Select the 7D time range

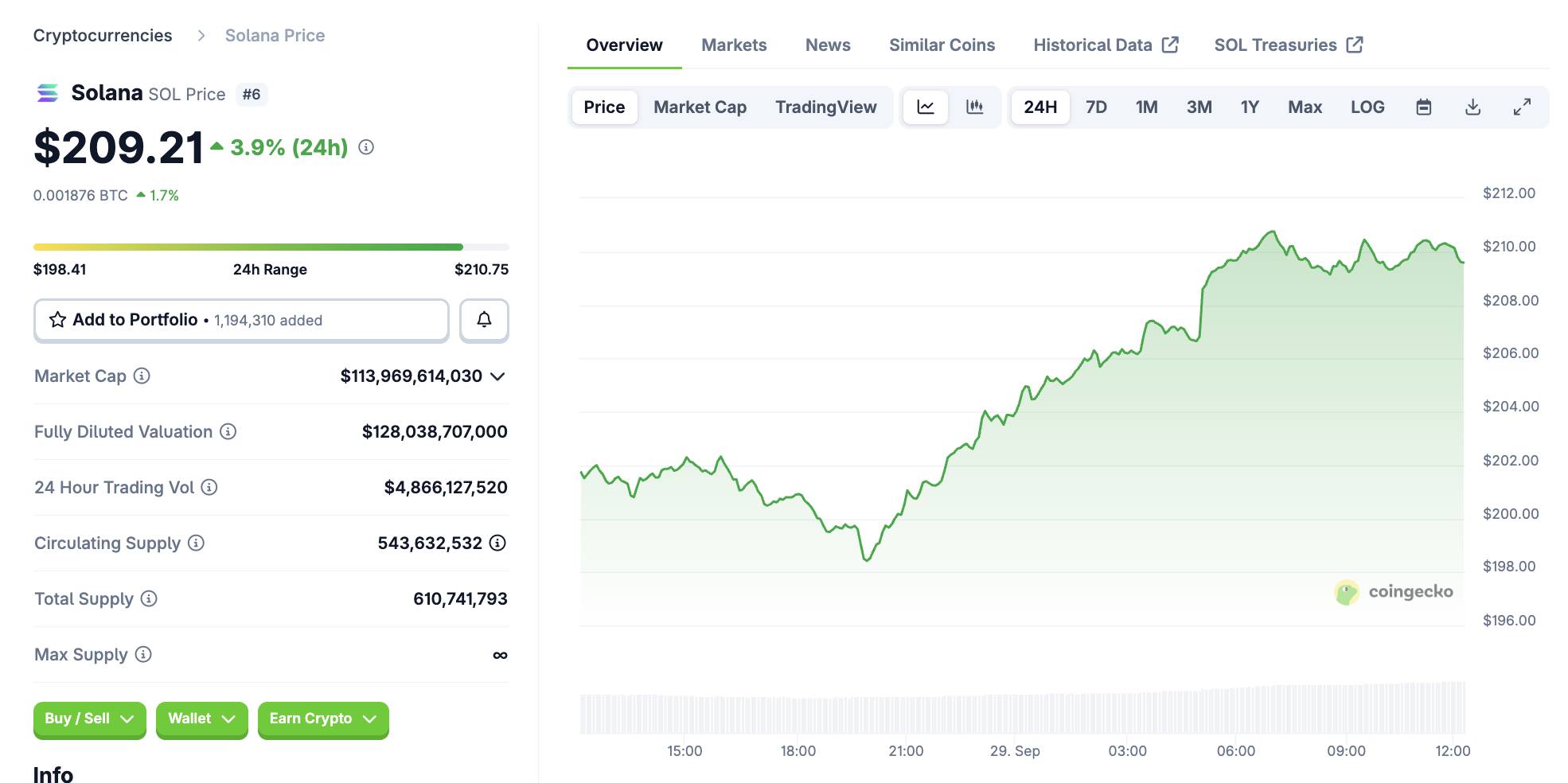(x=1096, y=107)
